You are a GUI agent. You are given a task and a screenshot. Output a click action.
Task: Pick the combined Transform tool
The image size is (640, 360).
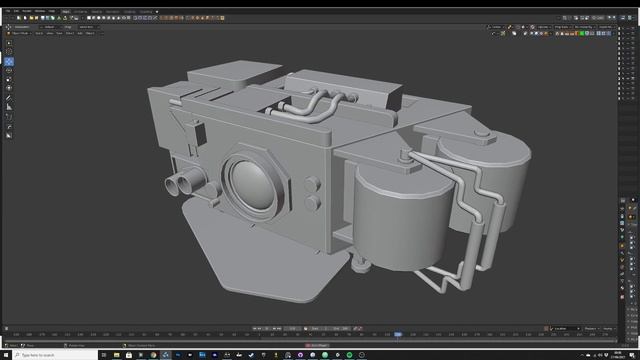[x=9, y=88]
